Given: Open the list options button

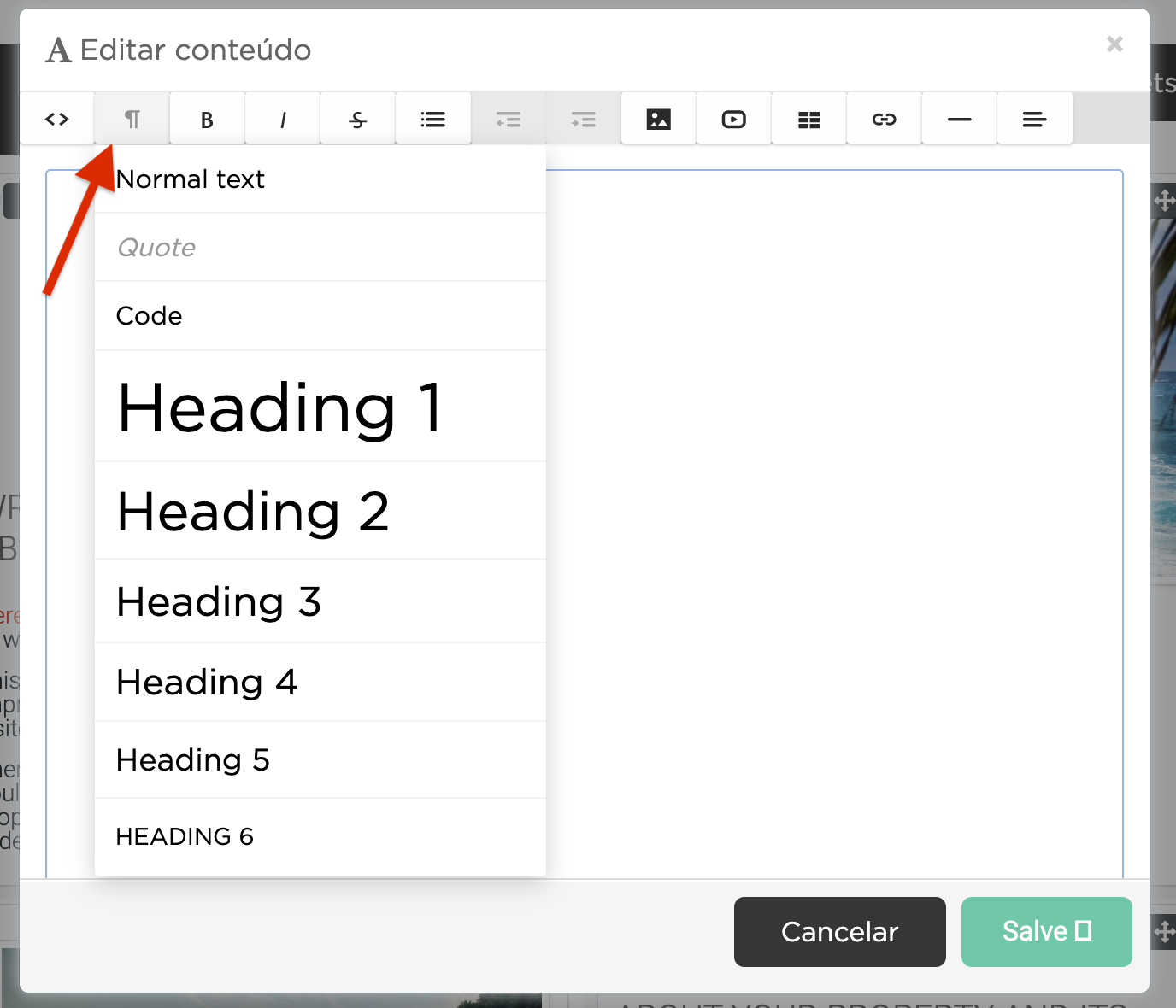Looking at the screenshot, I should tap(432, 119).
